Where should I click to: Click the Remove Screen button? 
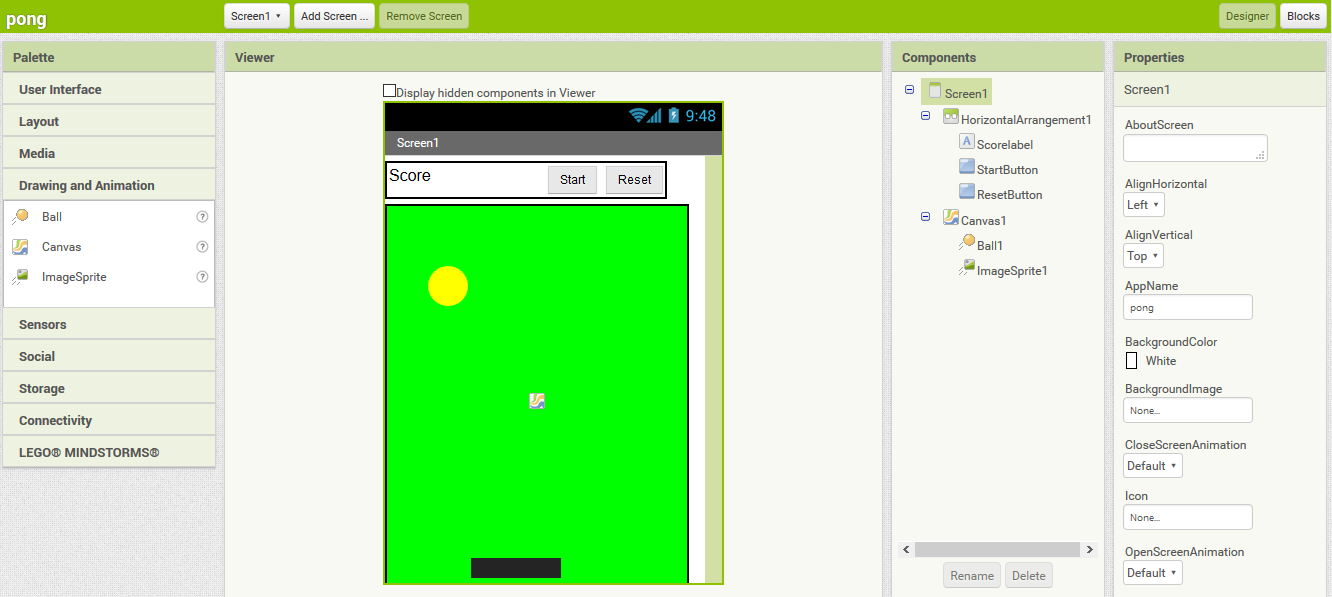pos(424,16)
